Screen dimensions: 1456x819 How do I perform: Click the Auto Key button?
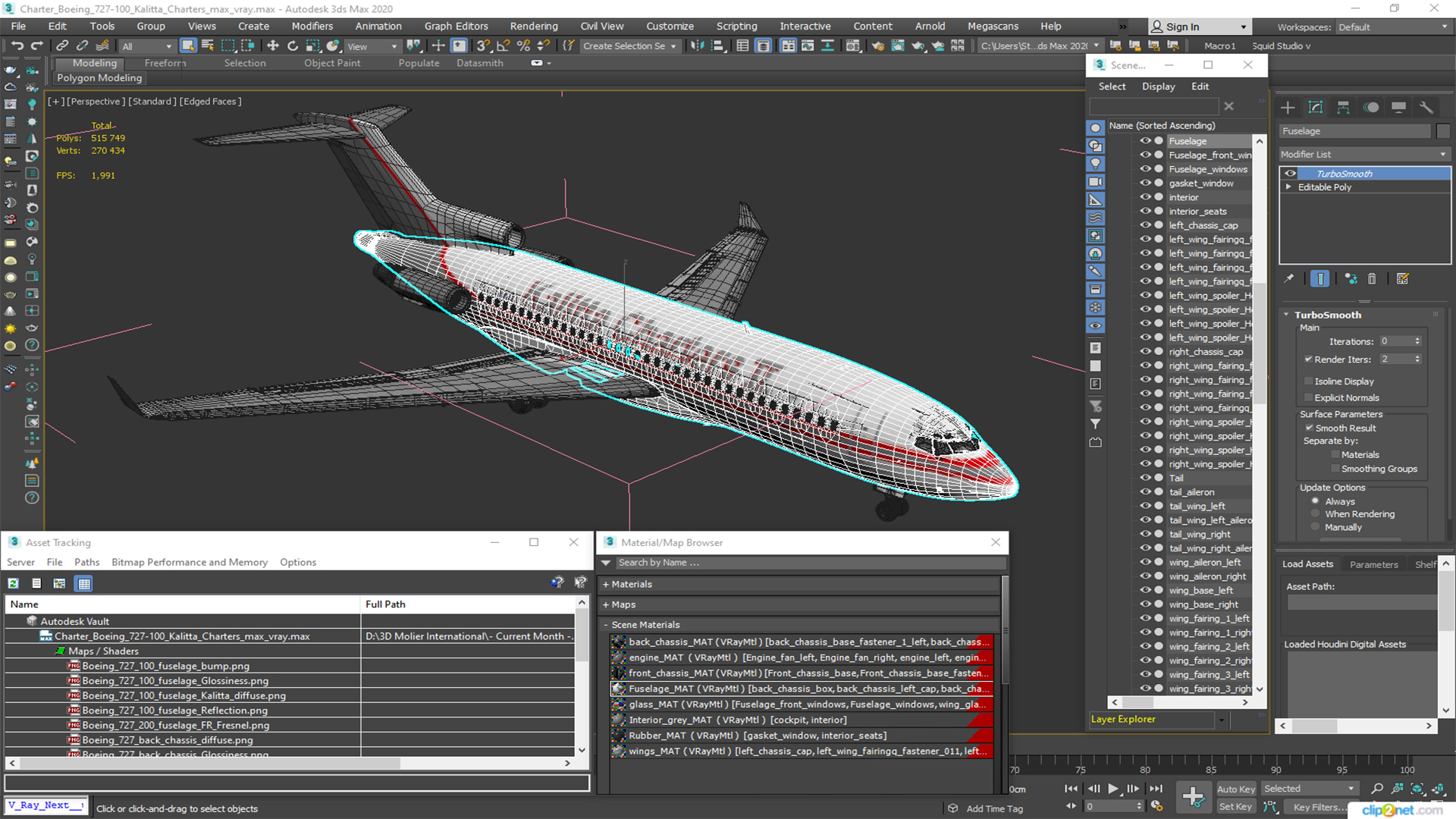click(x=1235, y=789)
